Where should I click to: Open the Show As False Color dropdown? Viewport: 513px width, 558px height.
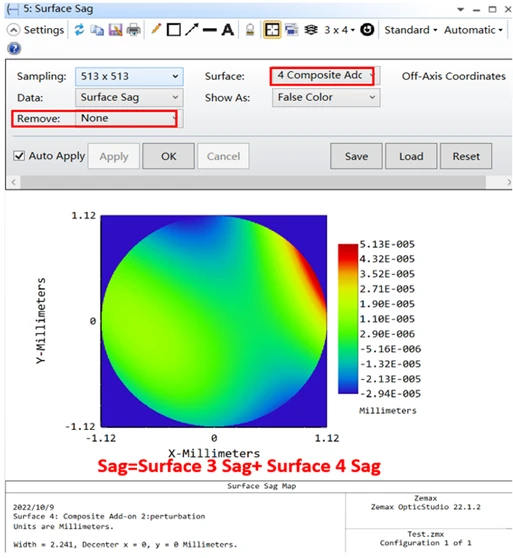[x=326, y=98]
